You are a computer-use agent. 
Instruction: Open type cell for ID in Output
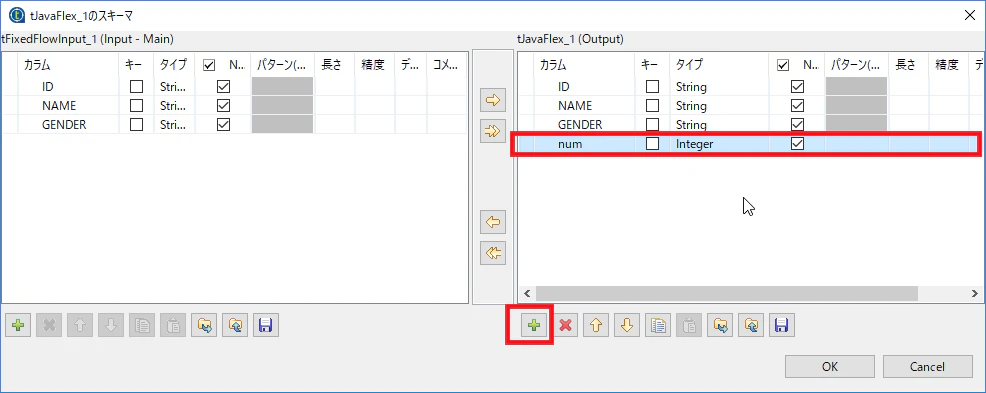(719, 86)
